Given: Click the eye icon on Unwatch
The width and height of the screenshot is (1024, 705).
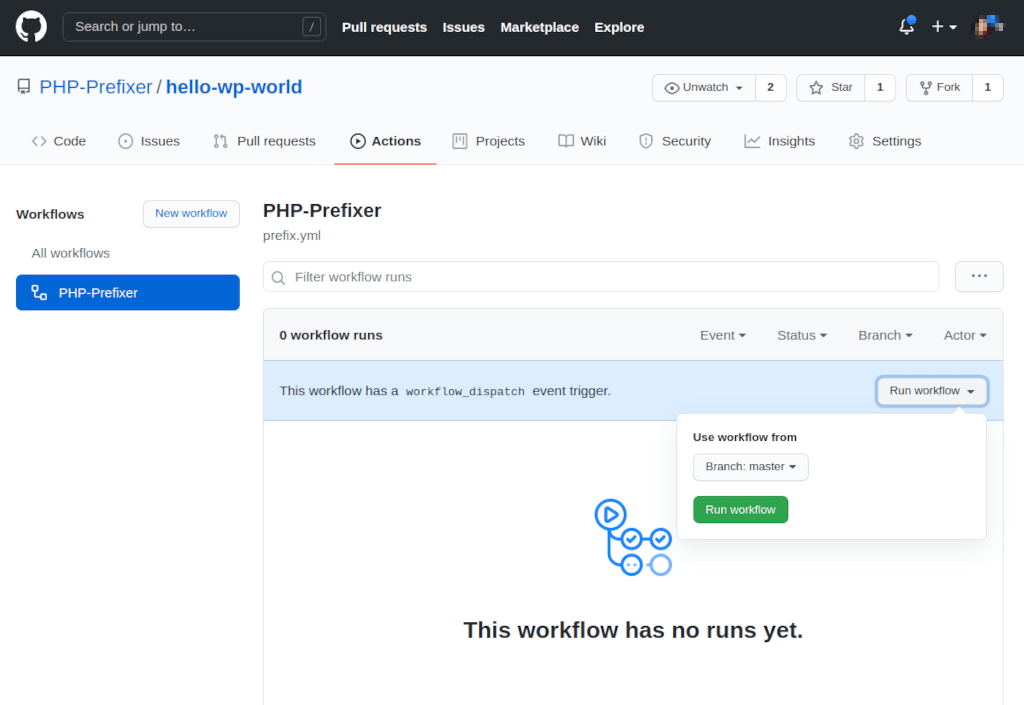Looking at the screenshot, I should pyautogui.click(x=671, y=87).
